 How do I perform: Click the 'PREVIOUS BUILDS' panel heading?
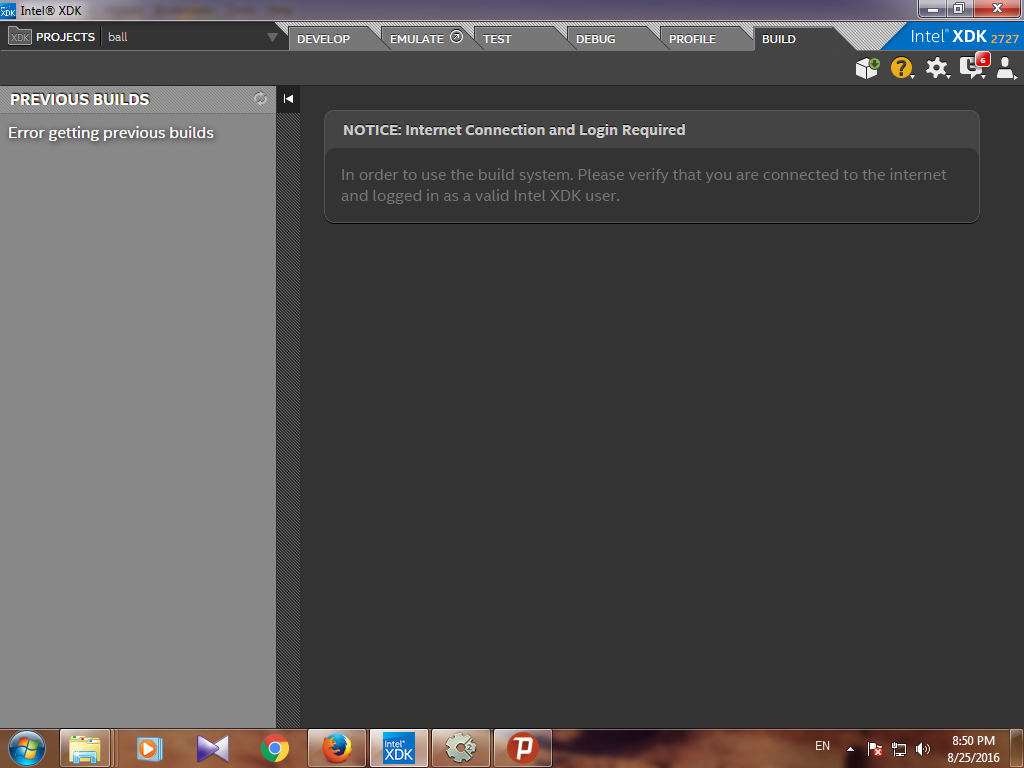click(x=80, y=99)
